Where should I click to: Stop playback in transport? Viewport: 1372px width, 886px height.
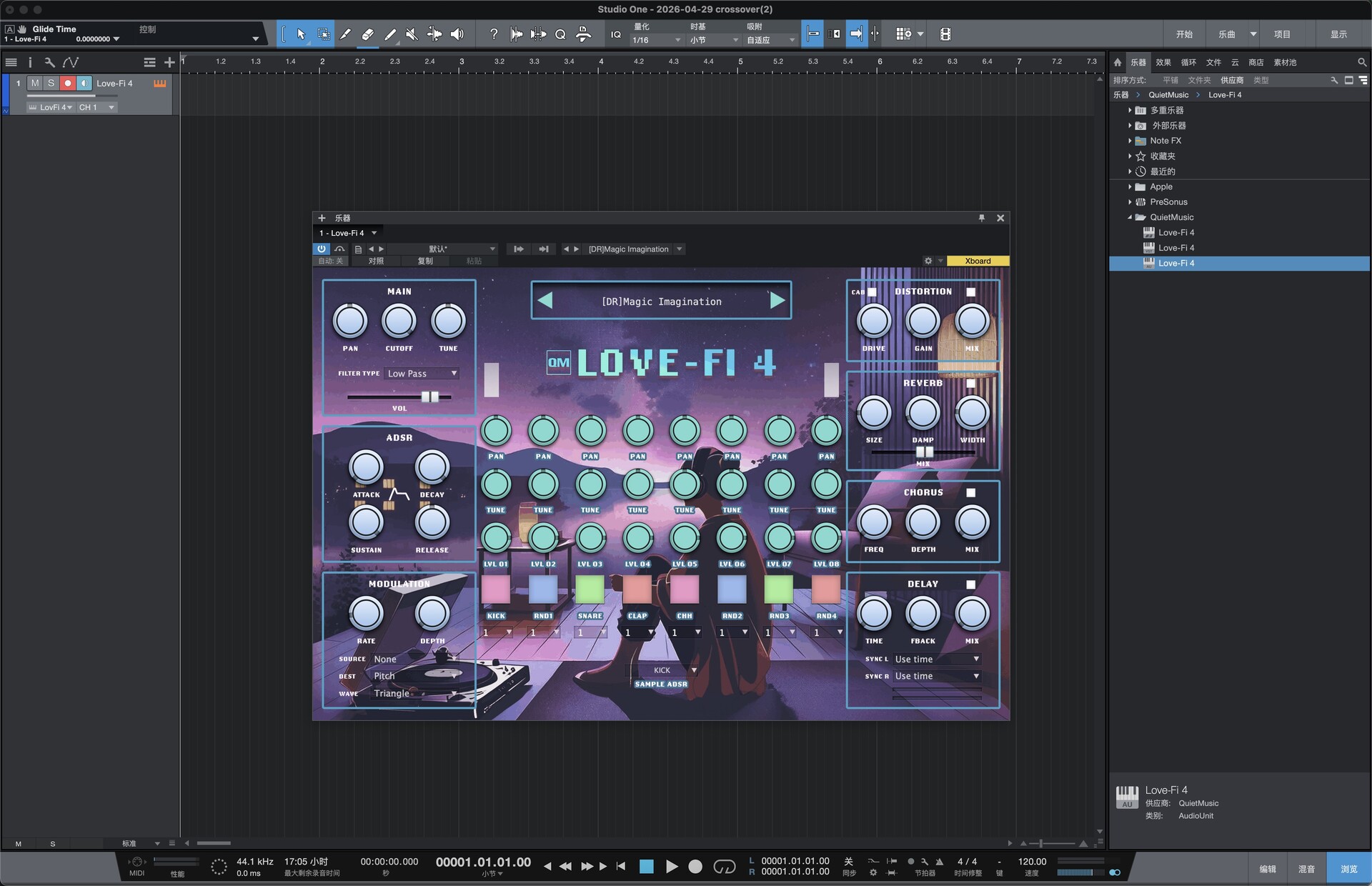point(646,866)
